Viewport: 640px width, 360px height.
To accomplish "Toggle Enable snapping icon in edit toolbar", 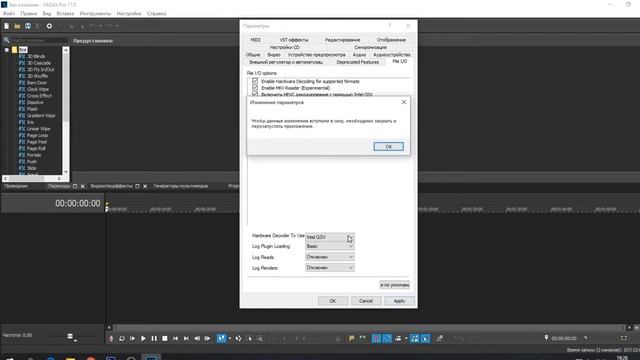I will pos(376,338).
